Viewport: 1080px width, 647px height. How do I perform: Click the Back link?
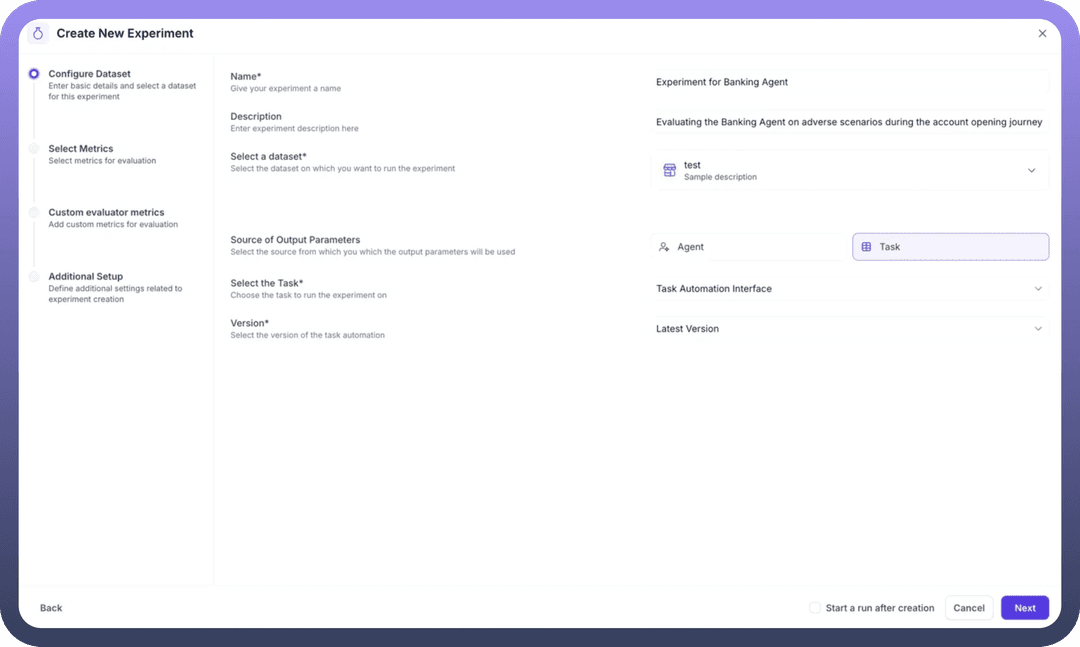tap(51, 608)
